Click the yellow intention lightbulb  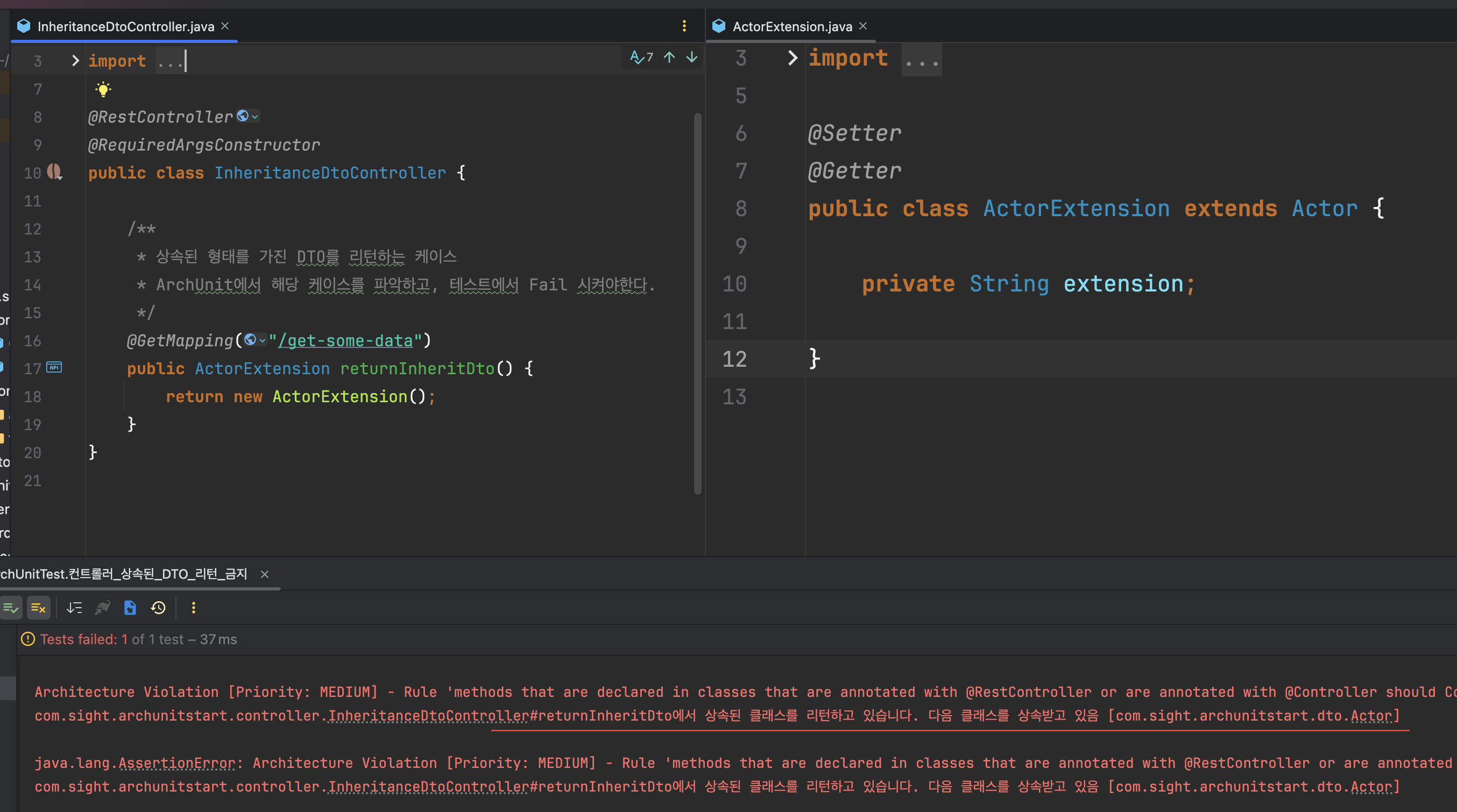[103, 89]
